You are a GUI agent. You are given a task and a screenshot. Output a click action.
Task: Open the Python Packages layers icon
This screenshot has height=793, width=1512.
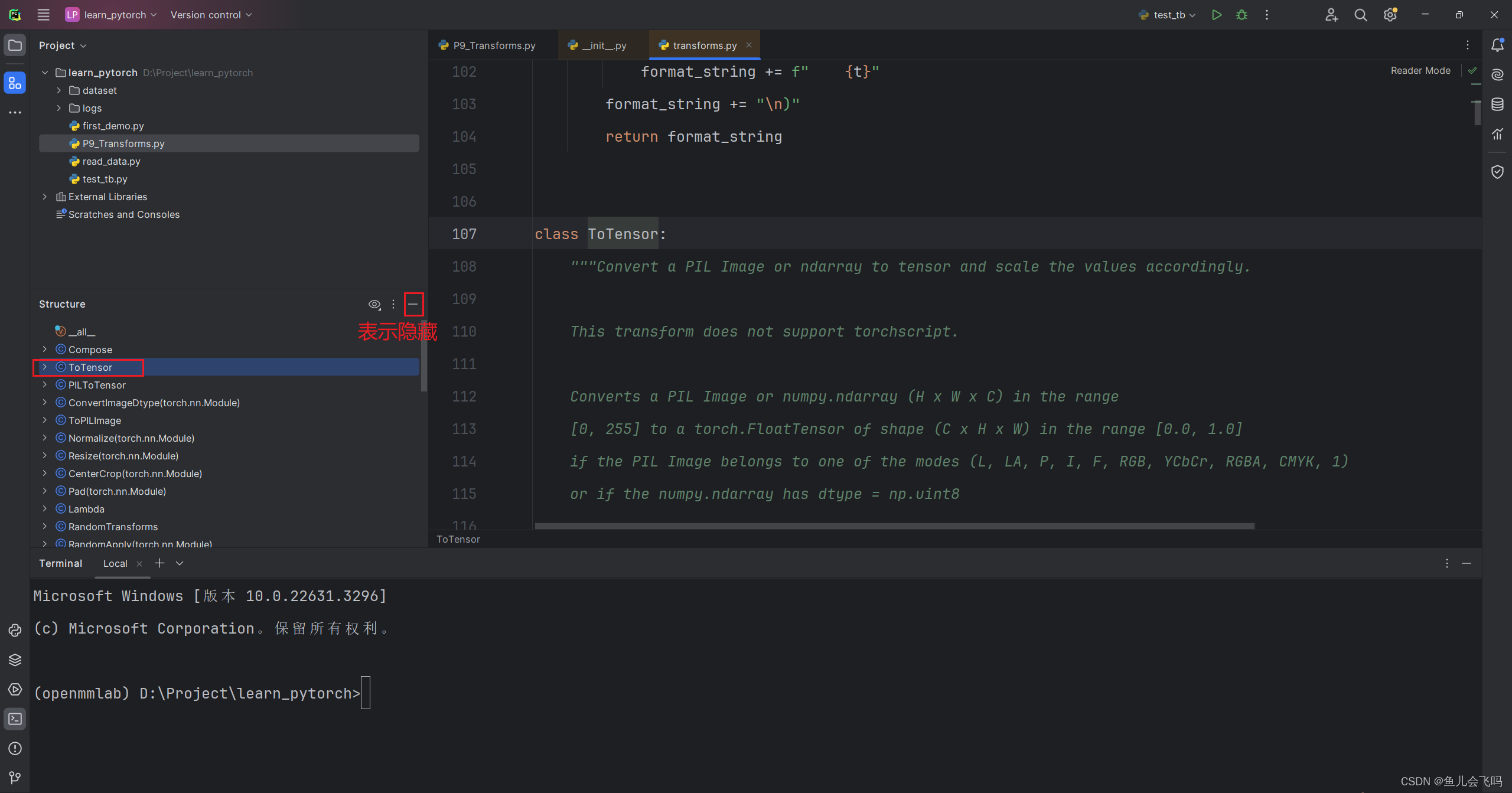[x=15, y=660]
